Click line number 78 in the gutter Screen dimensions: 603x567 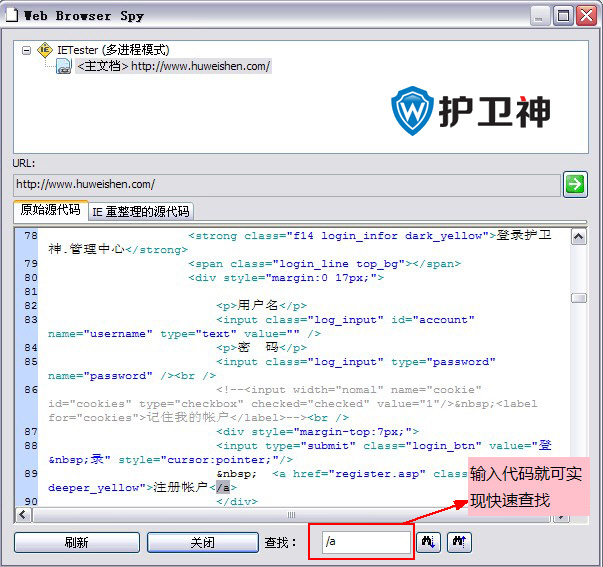click(x=31, y=235)
